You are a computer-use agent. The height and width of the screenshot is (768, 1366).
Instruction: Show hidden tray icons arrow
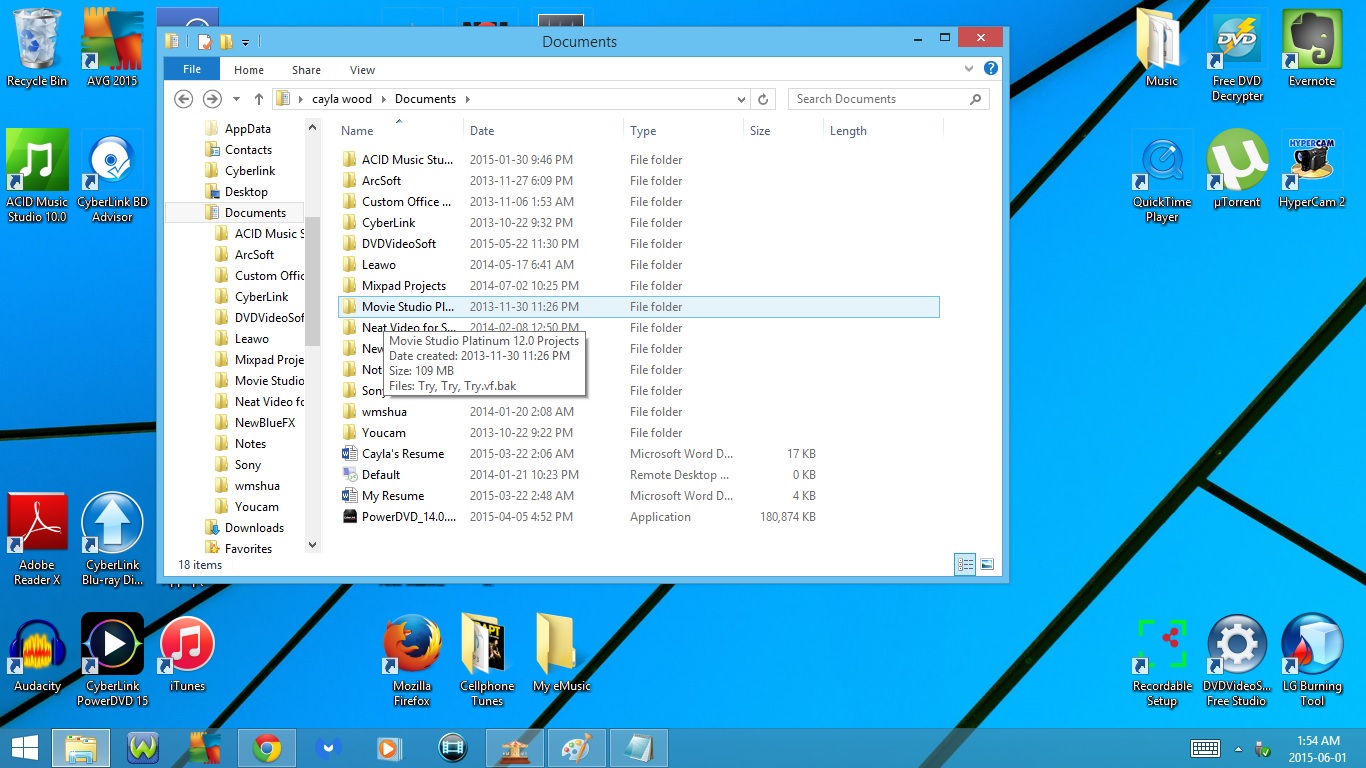tap(1238, 748)
